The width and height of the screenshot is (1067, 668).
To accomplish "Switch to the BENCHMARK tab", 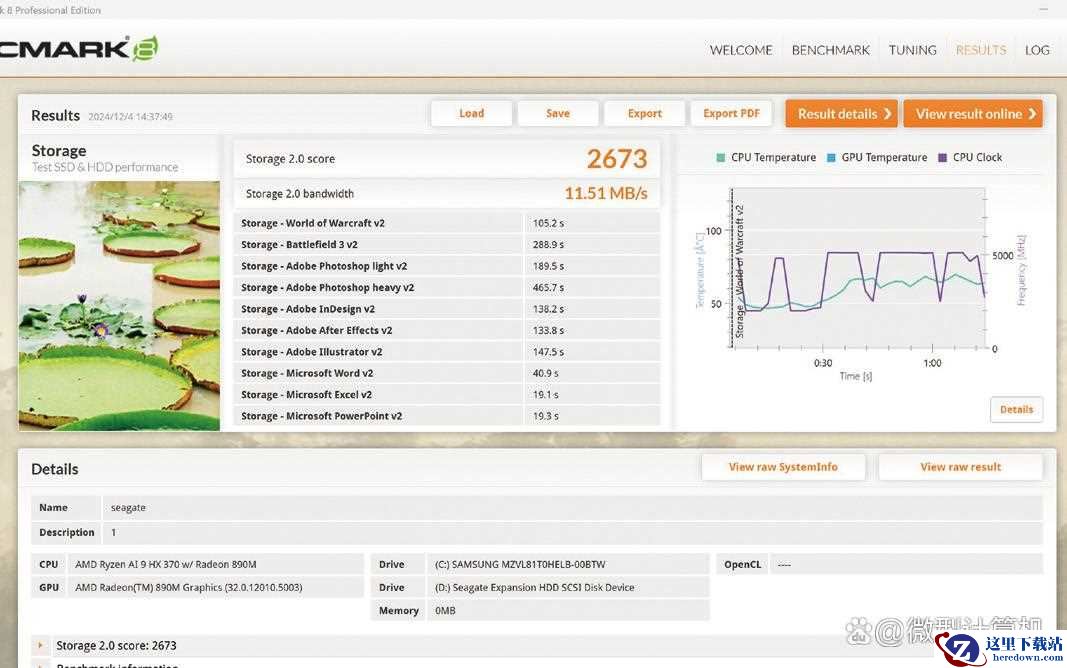I will pyautogui.click(x=830, y=50).
